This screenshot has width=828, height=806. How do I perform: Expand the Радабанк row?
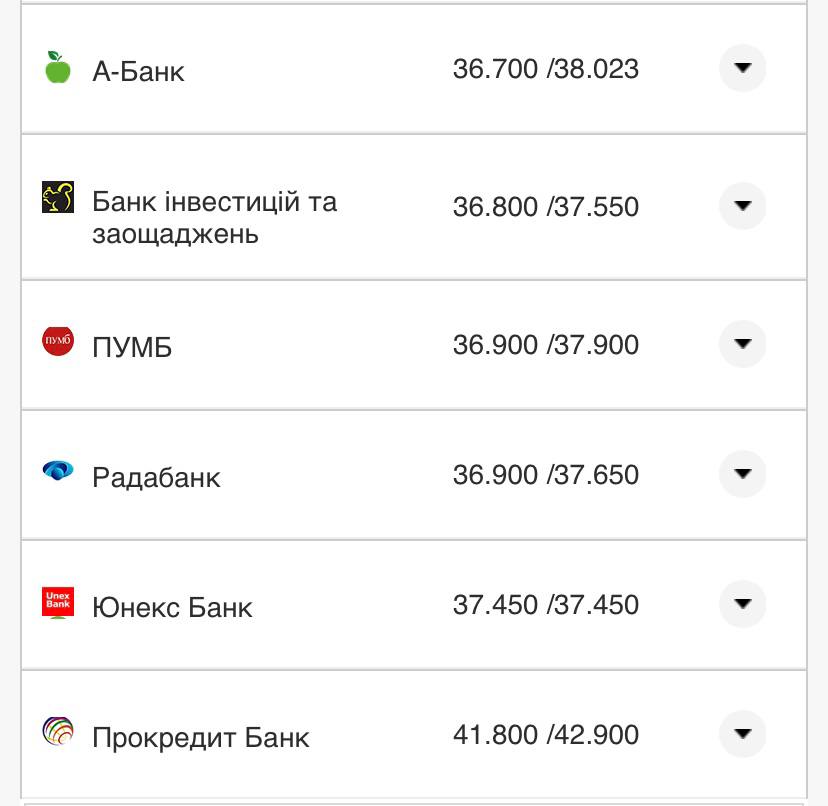(742, 474)
